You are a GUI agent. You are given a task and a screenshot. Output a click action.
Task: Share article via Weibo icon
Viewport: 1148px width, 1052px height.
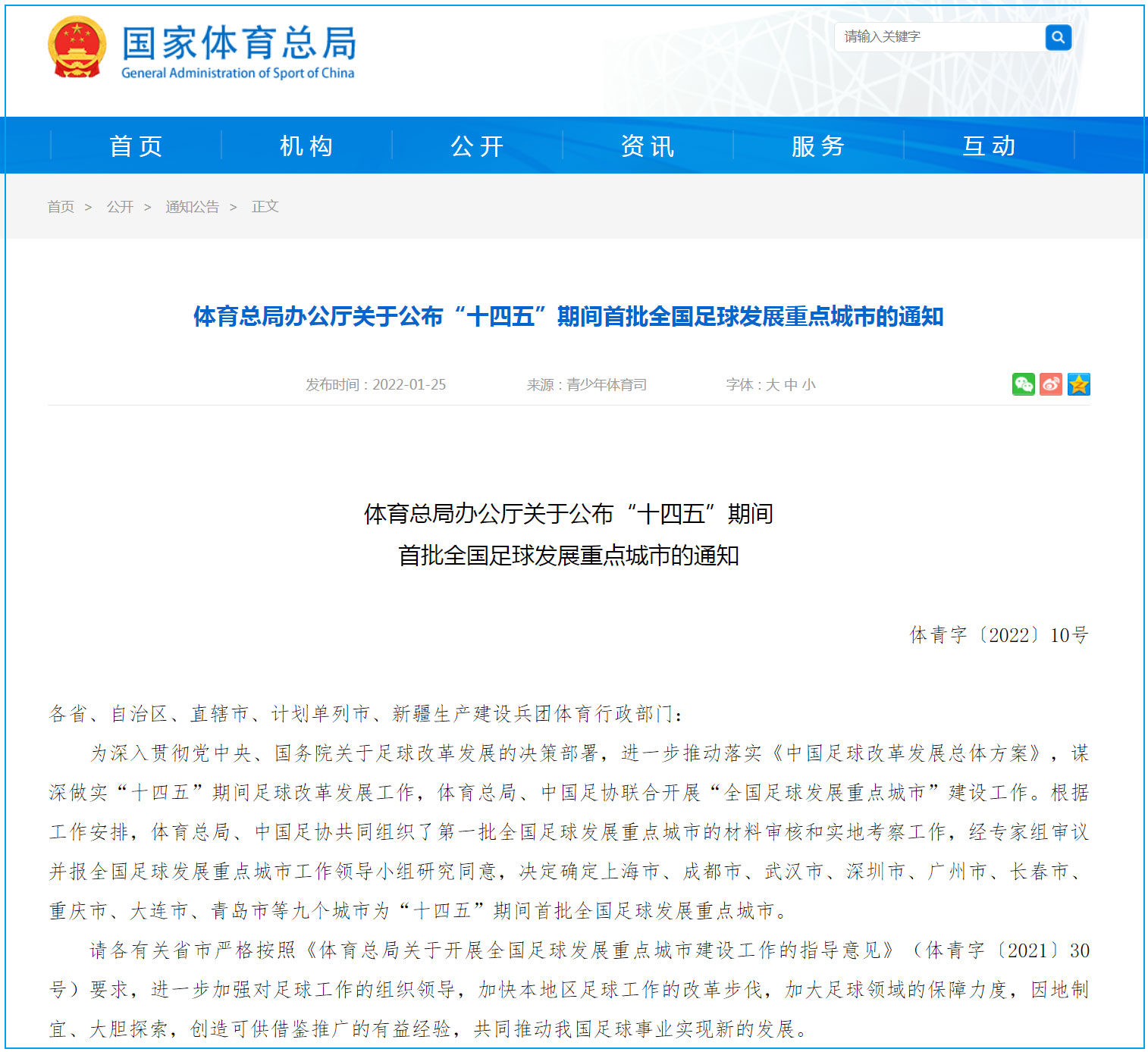tap(1051, 384)
